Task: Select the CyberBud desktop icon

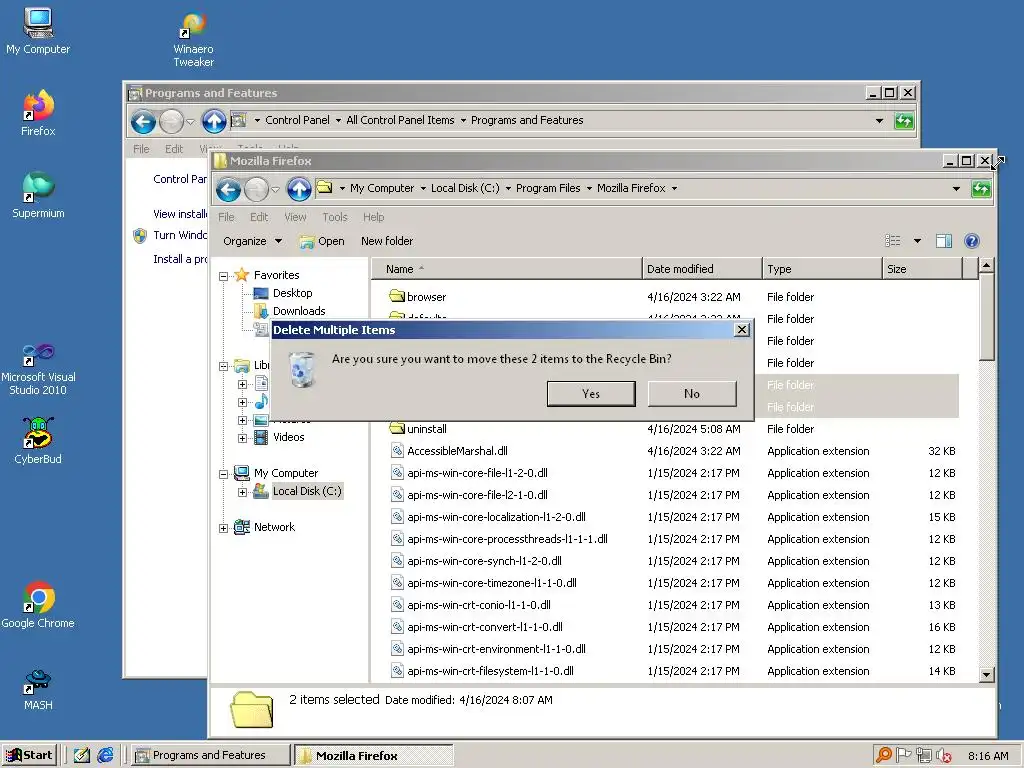Action: [38, 441]
